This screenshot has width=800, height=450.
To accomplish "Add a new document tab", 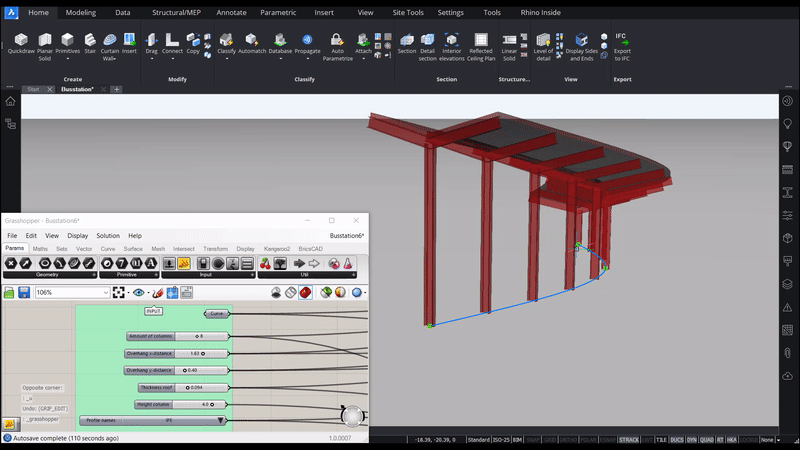I will 116,89.
